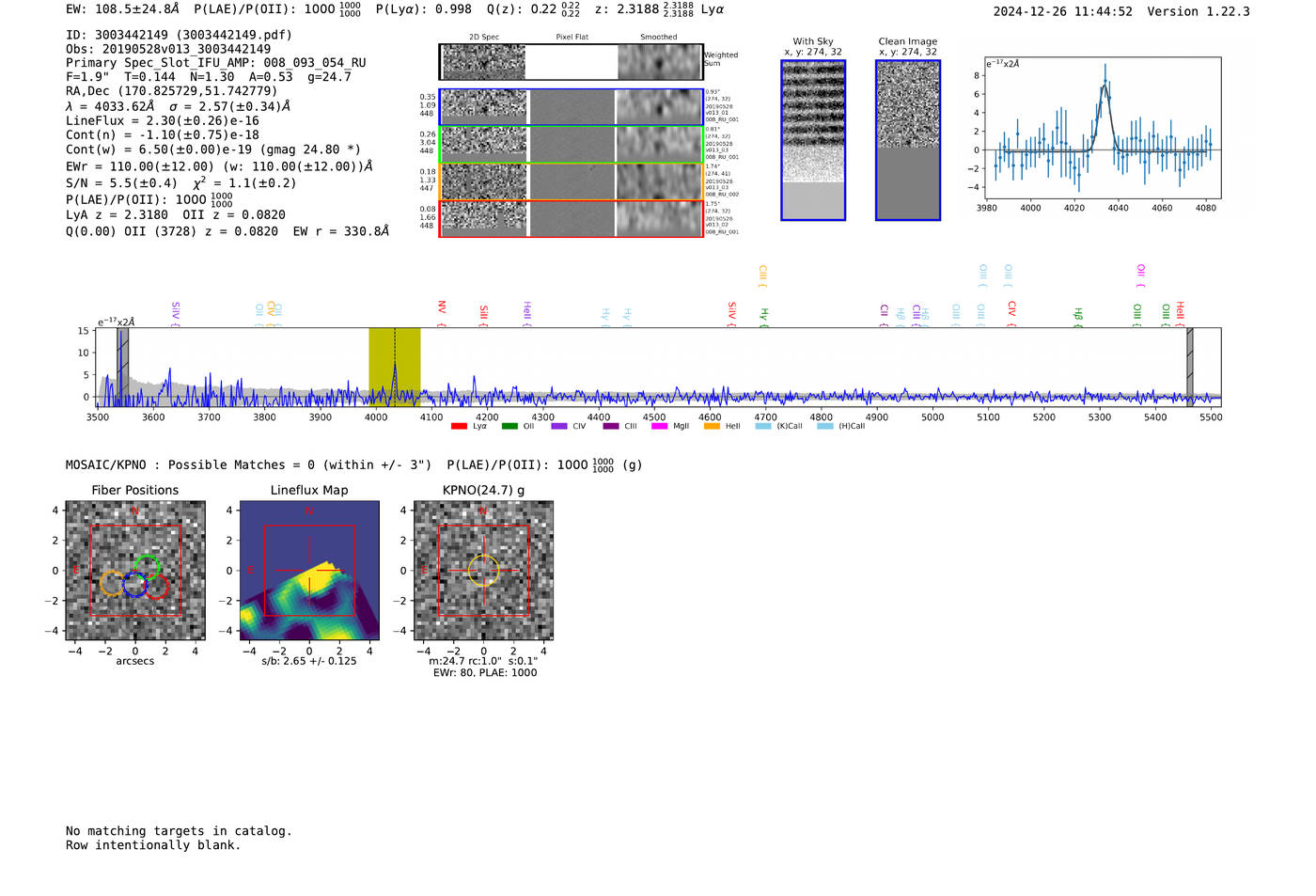Viewport: 1316px width, 896px height.
Task: Click the Fiber Positions image panel
Action: click(x=135, y=570)
